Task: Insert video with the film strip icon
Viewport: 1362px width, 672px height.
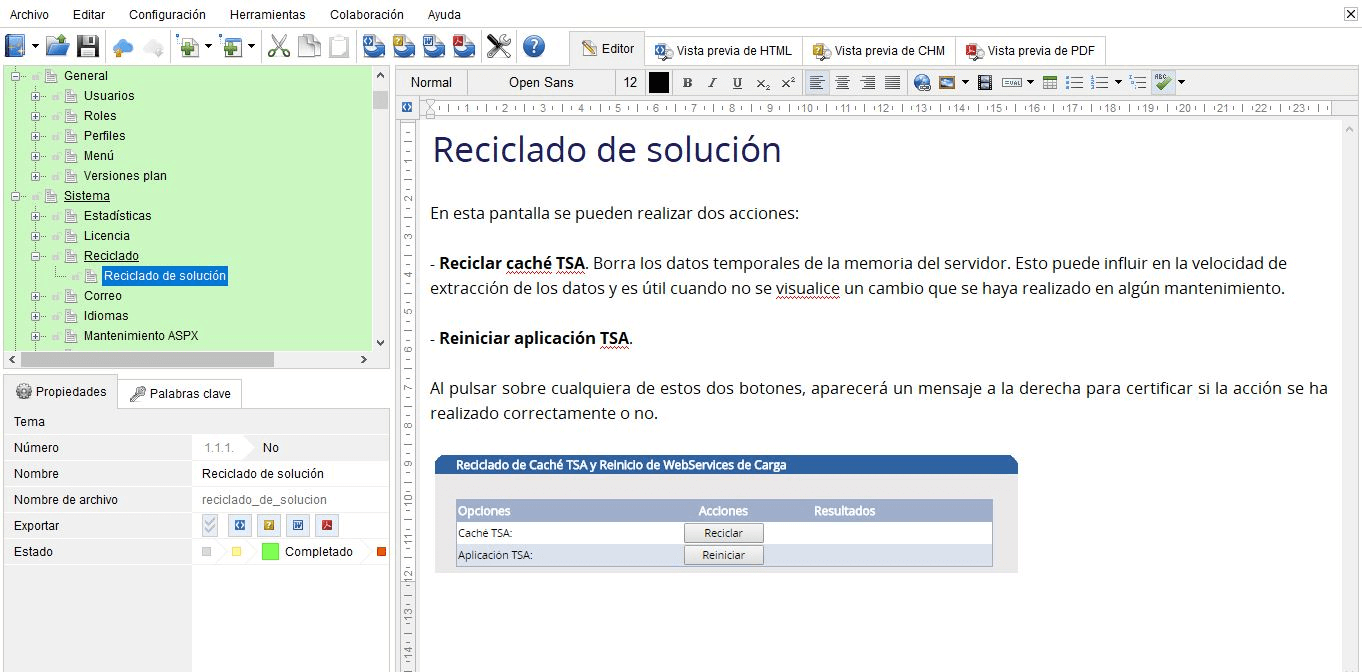Action: tap(985, 83)
